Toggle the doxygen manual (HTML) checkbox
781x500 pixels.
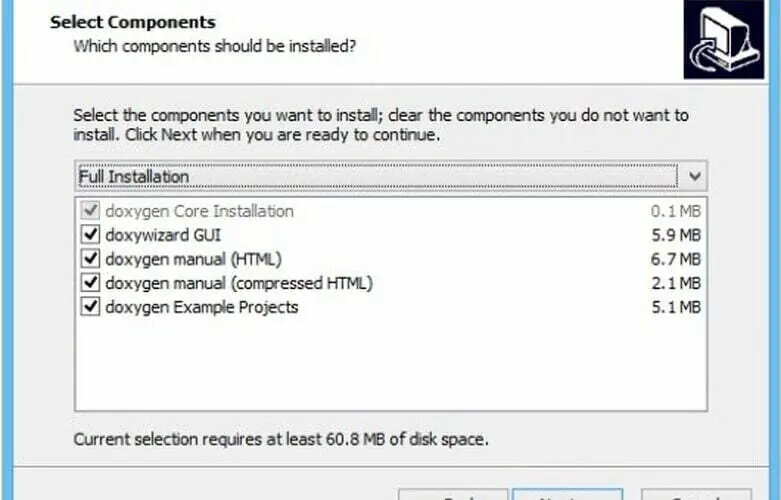tap(90, 258)
